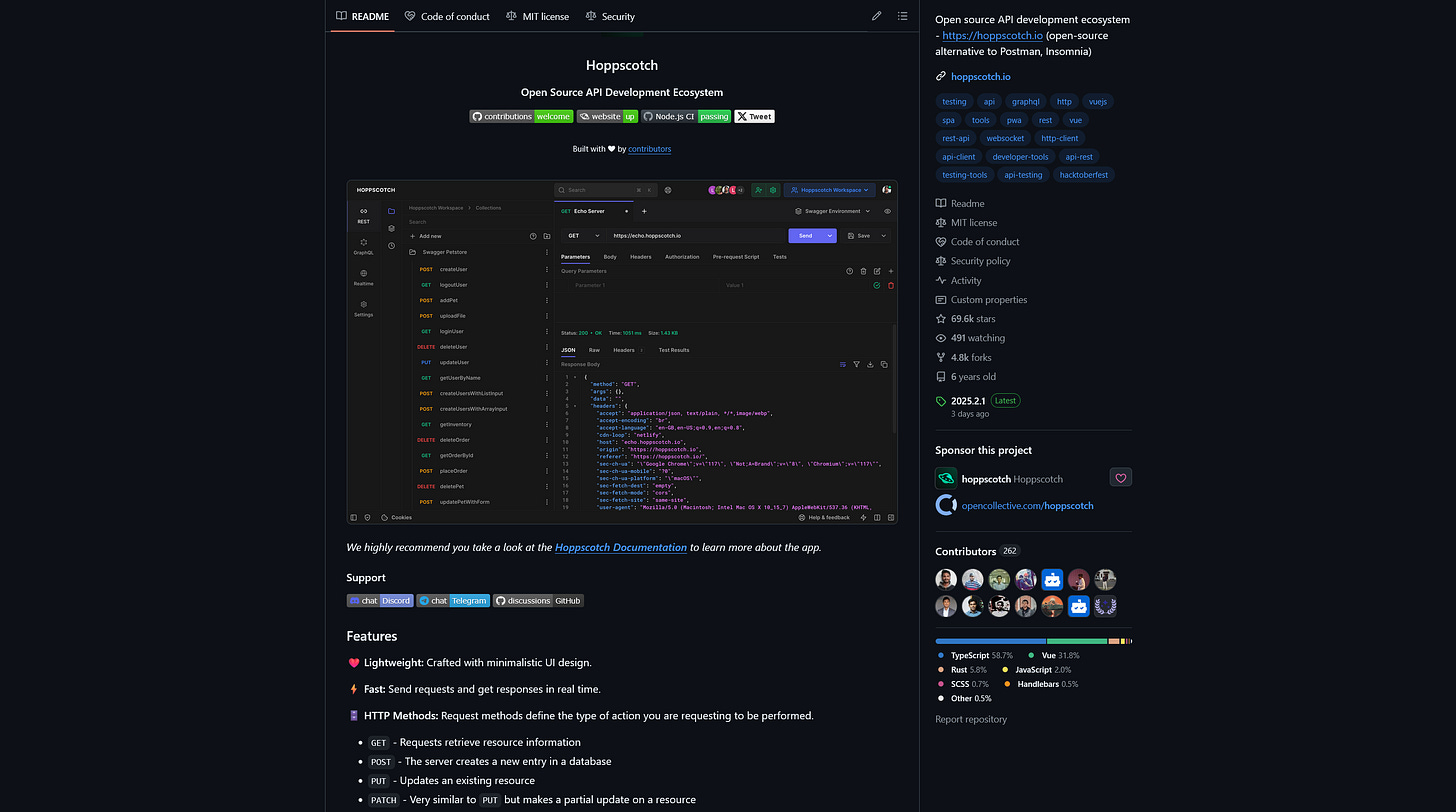View the 4.8k forks link

[963, 357]
